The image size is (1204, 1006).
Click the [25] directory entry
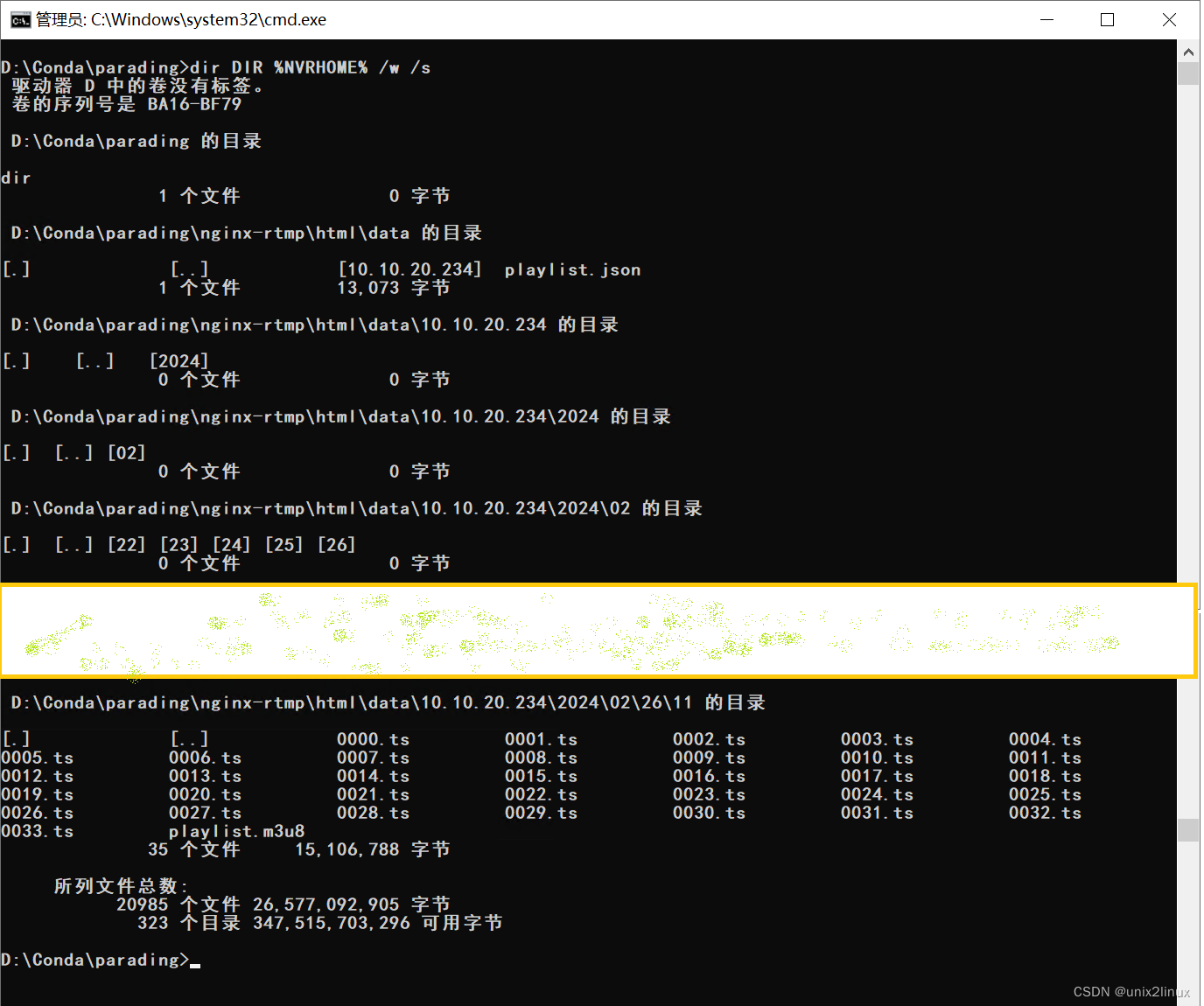pos(284,545)
